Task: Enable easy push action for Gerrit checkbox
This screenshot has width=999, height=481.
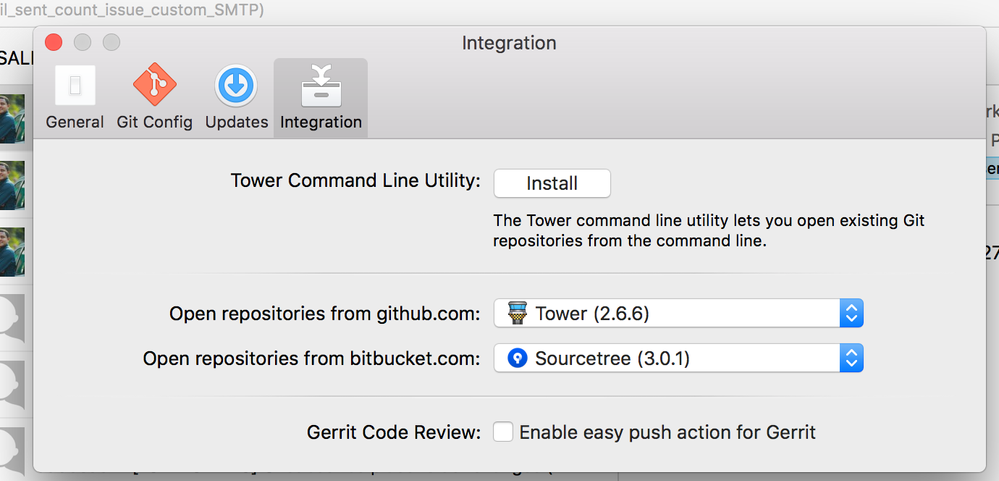Action: coord(503,432)
